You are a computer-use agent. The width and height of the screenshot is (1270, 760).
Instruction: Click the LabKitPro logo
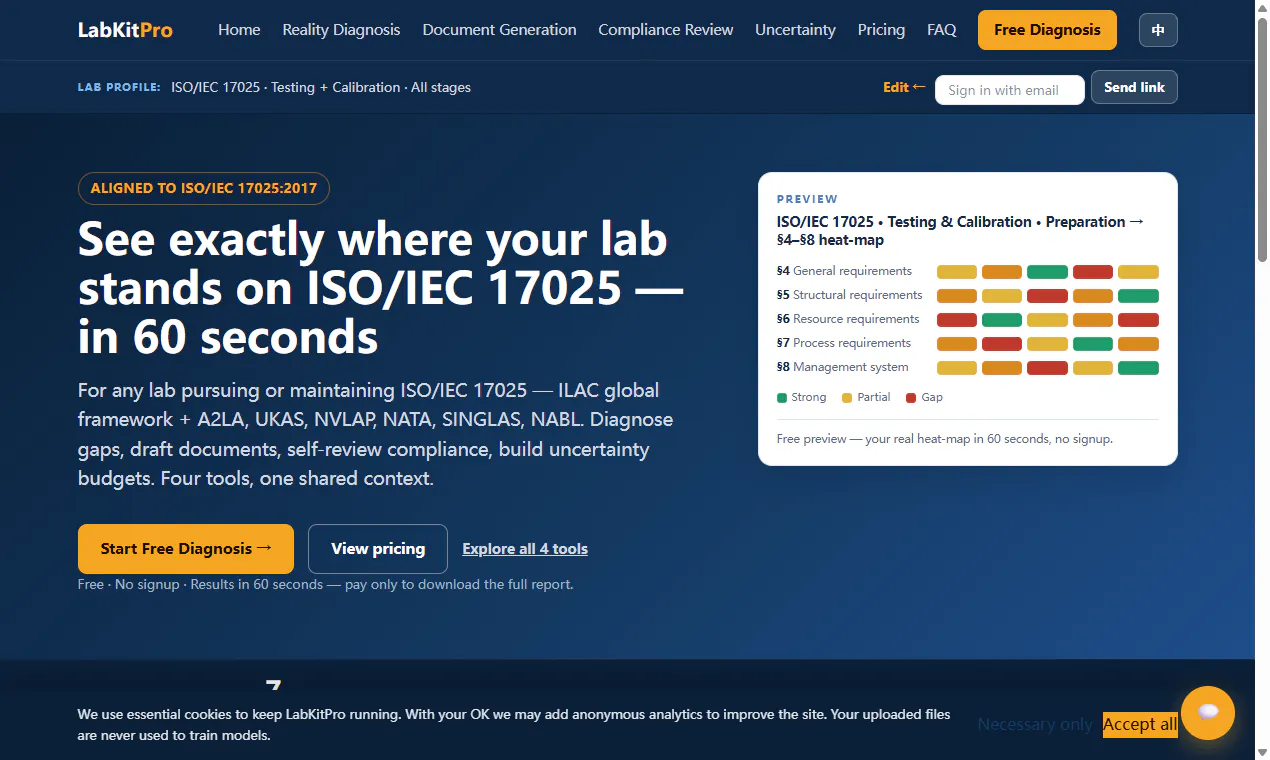click(125, 30)
